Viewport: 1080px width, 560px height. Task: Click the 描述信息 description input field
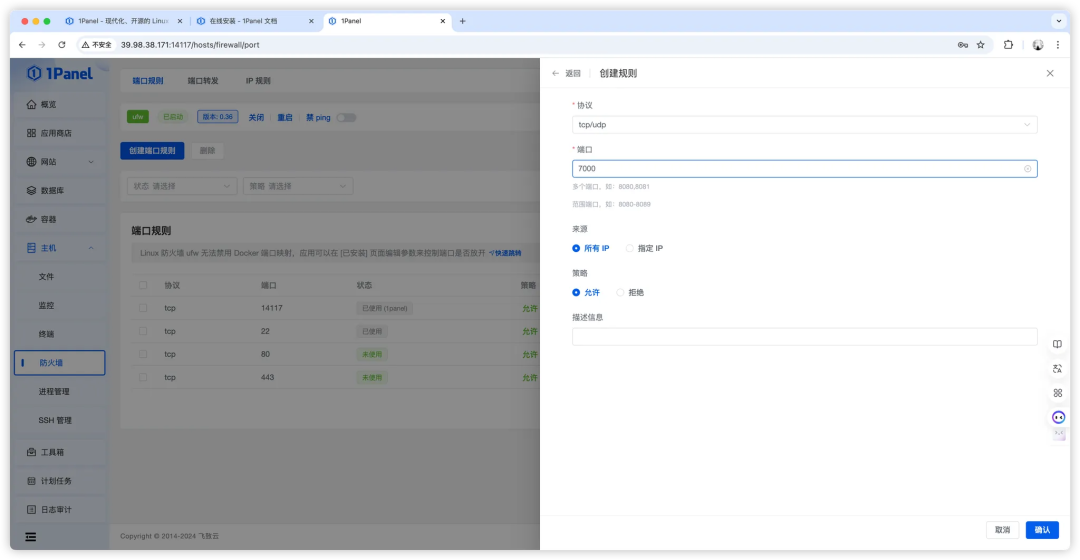click(804, 337)
